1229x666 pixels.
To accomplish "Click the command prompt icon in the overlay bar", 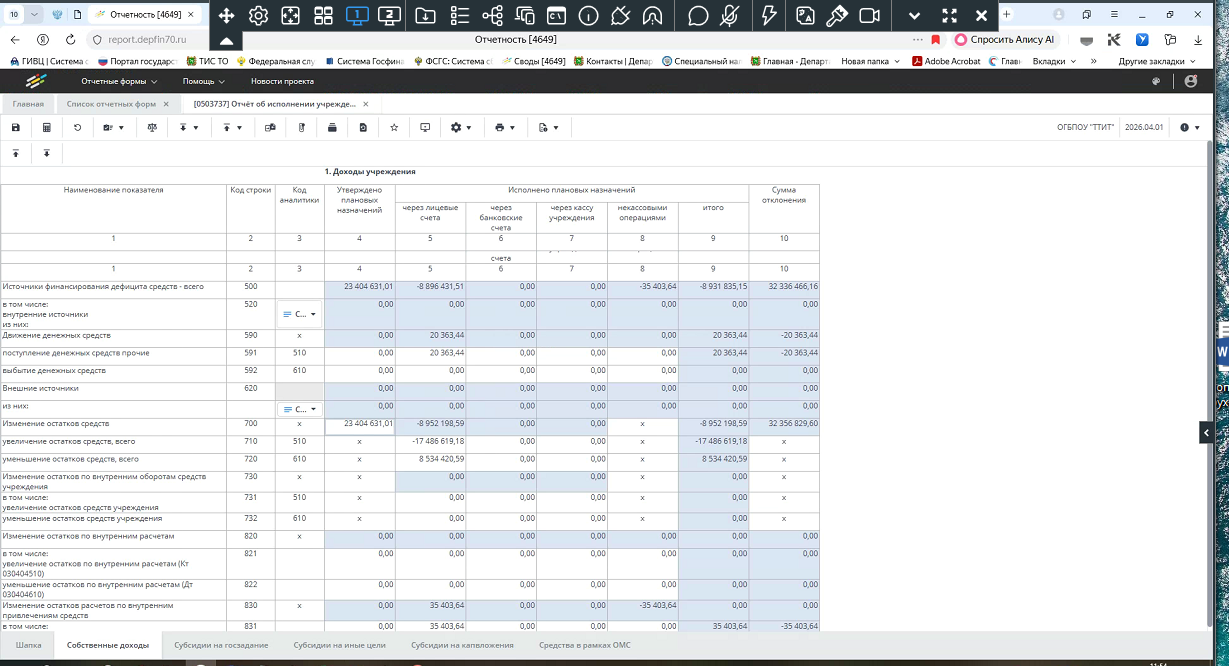I will pos(556,15).
